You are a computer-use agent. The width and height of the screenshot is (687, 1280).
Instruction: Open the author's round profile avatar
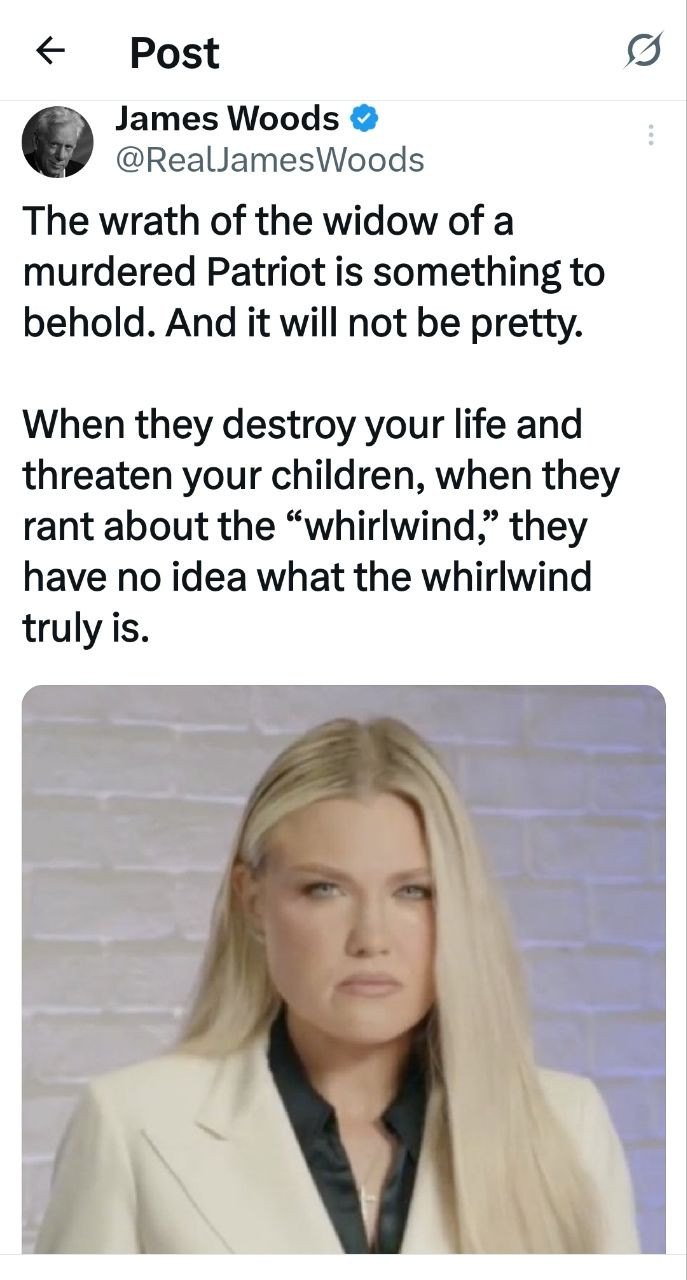[x=58, y=142]
